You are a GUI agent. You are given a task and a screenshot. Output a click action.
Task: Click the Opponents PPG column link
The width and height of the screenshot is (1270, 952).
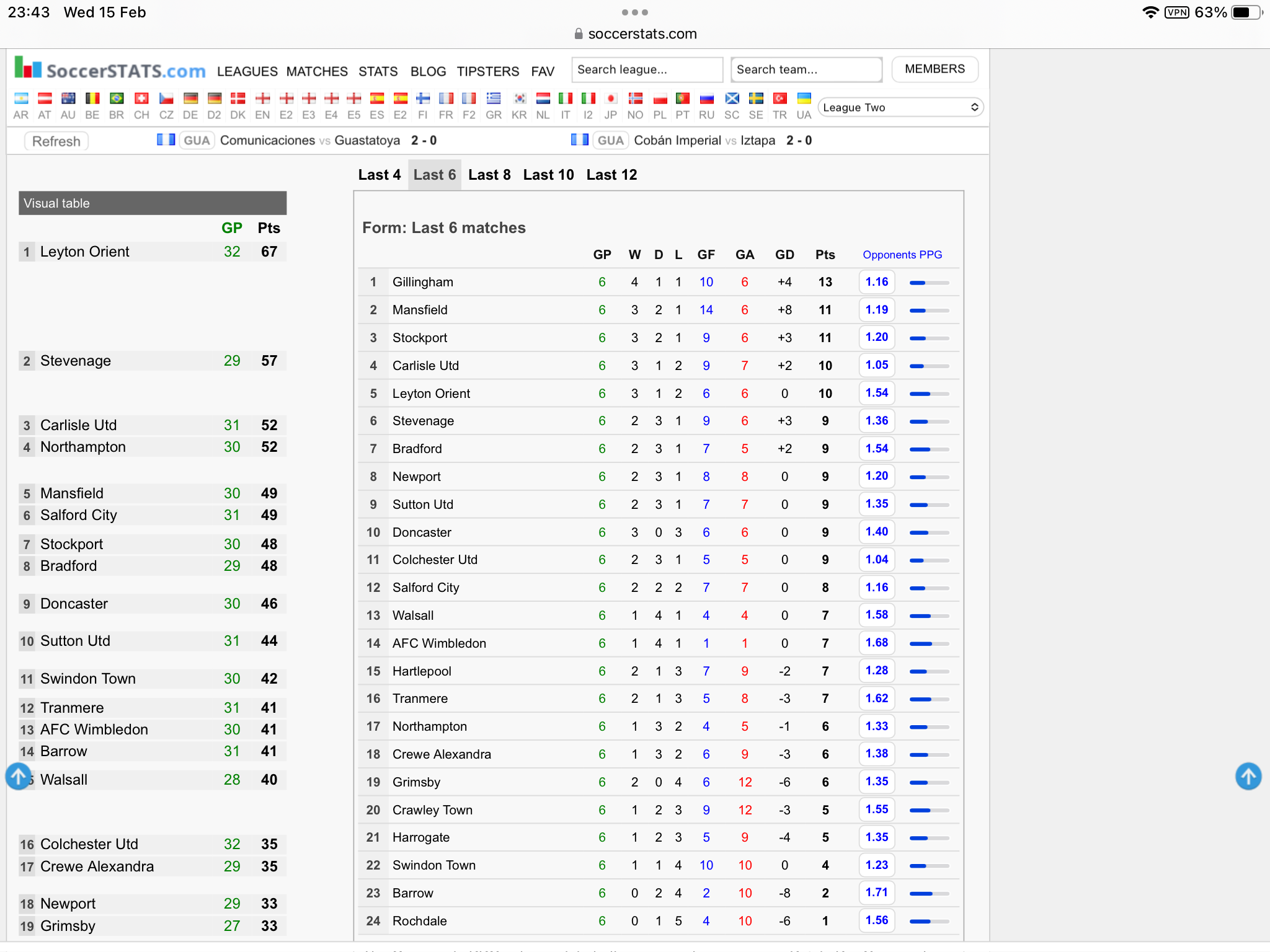click(902, 255)
